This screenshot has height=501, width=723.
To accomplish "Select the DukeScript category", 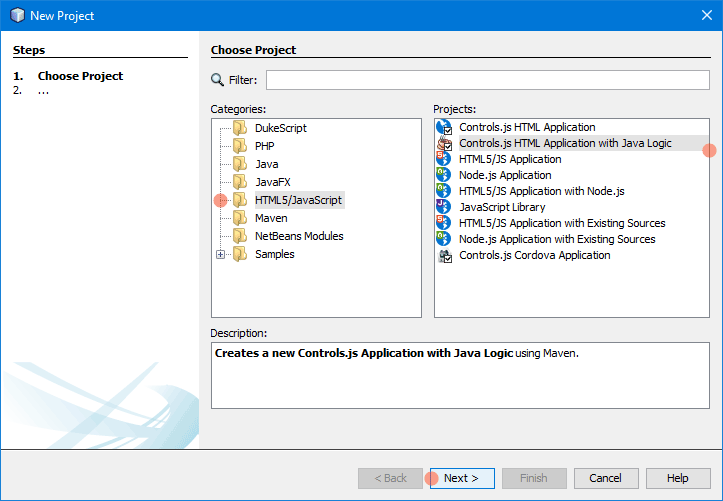I will click(x=280, y=128).
